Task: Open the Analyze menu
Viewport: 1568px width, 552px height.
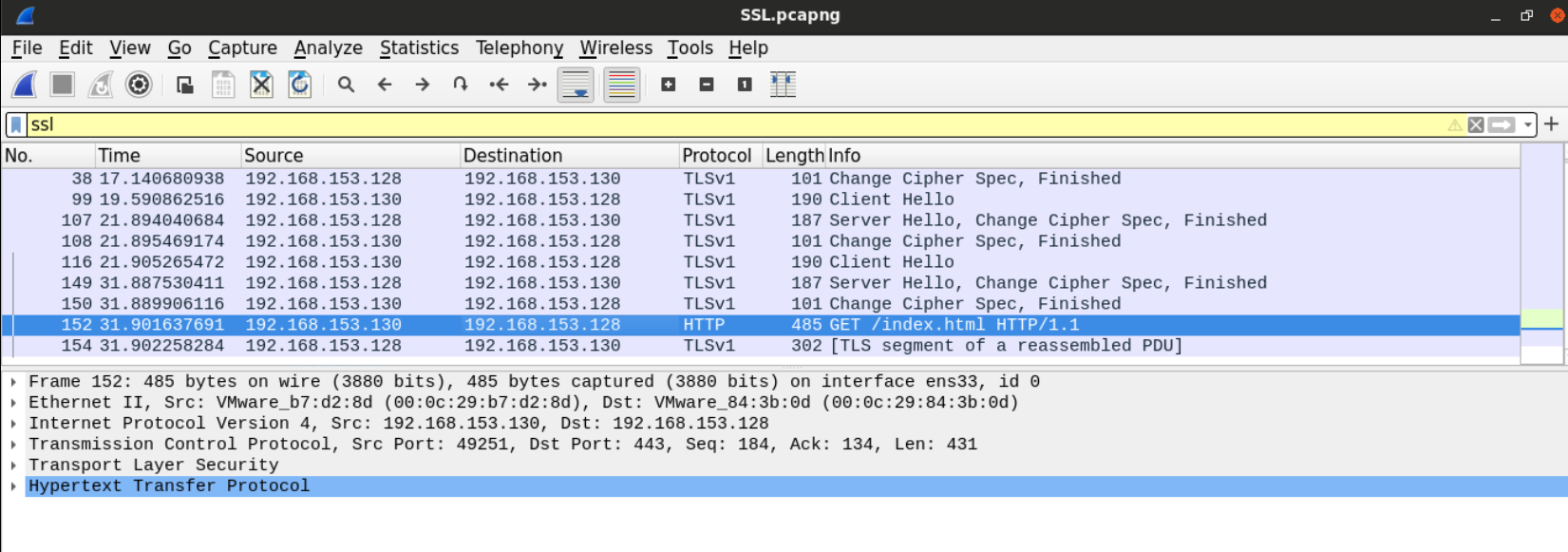Action: tap(328, 48)
